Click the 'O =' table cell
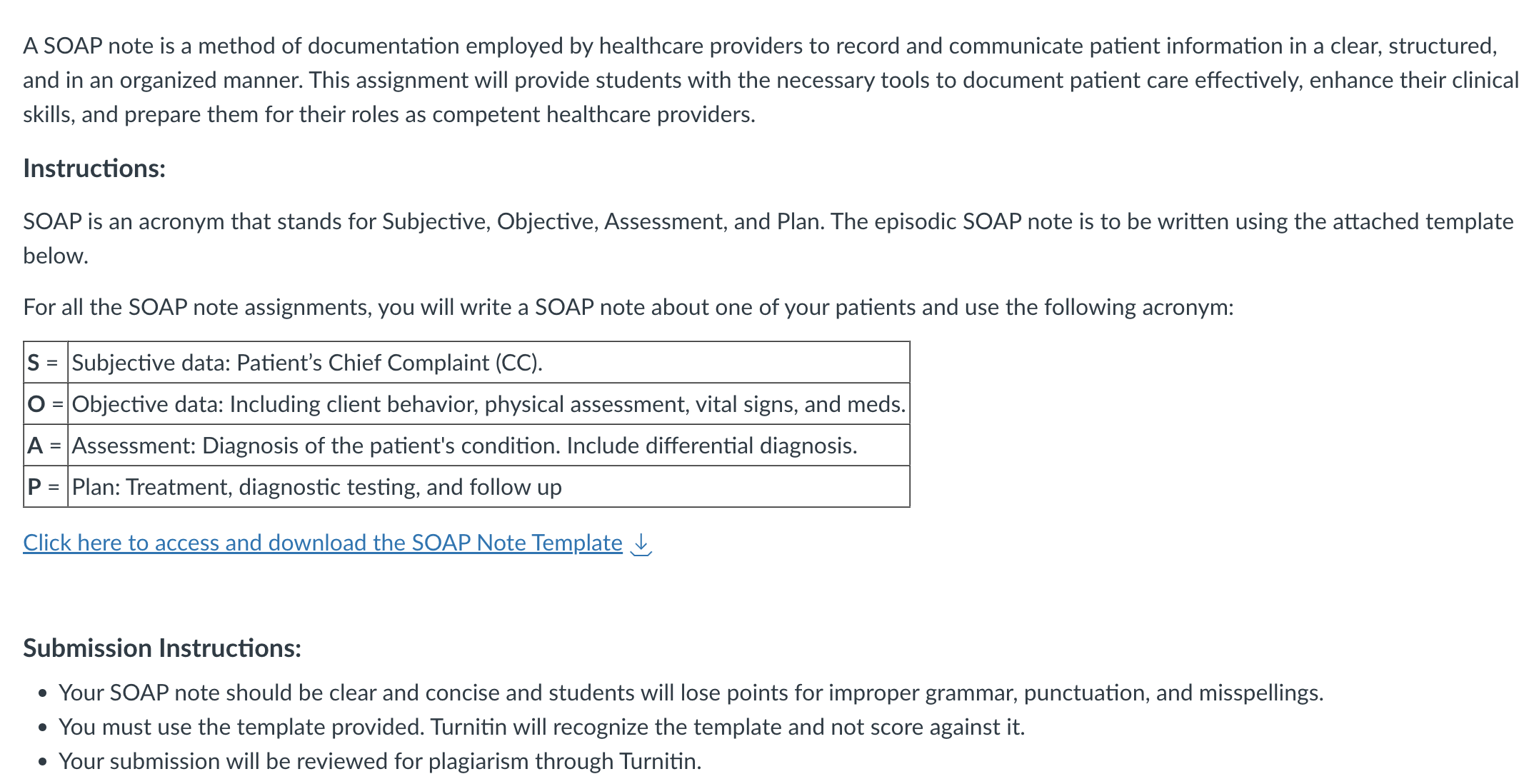 pyautogui.click(x=46, y=404)
